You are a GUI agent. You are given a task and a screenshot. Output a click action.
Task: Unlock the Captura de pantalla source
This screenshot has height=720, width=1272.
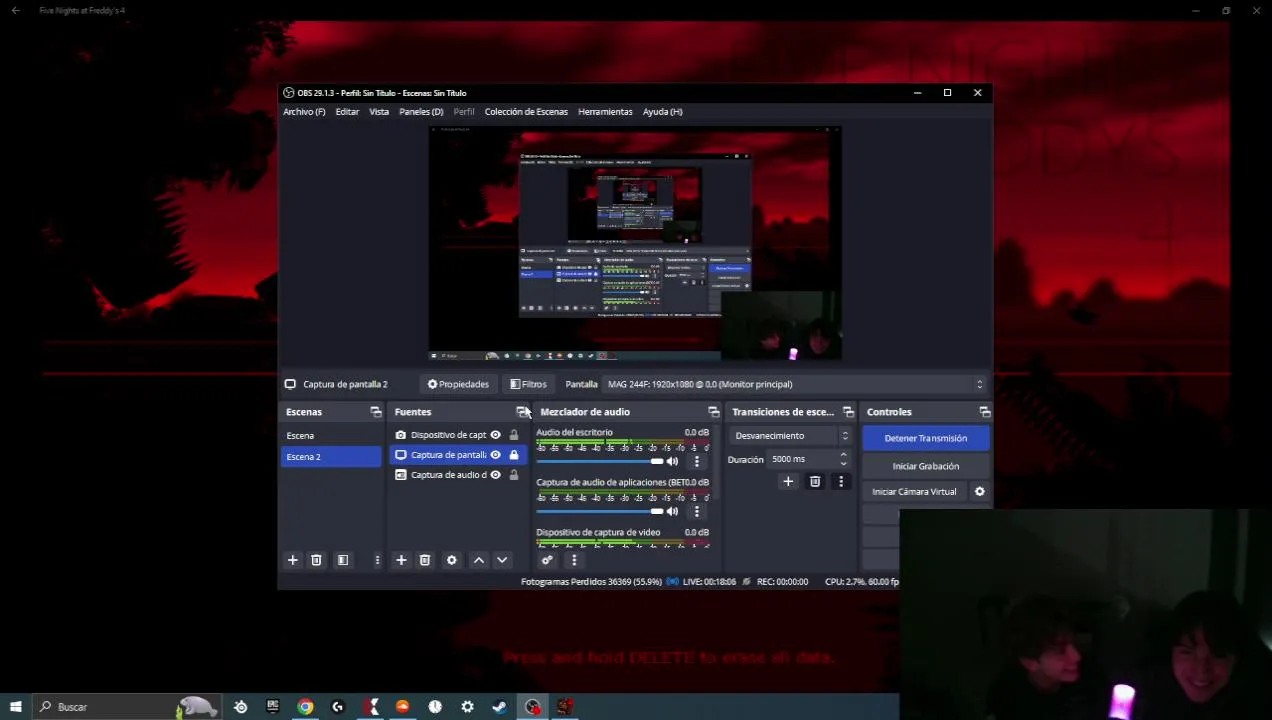click(x=514, y=455)
